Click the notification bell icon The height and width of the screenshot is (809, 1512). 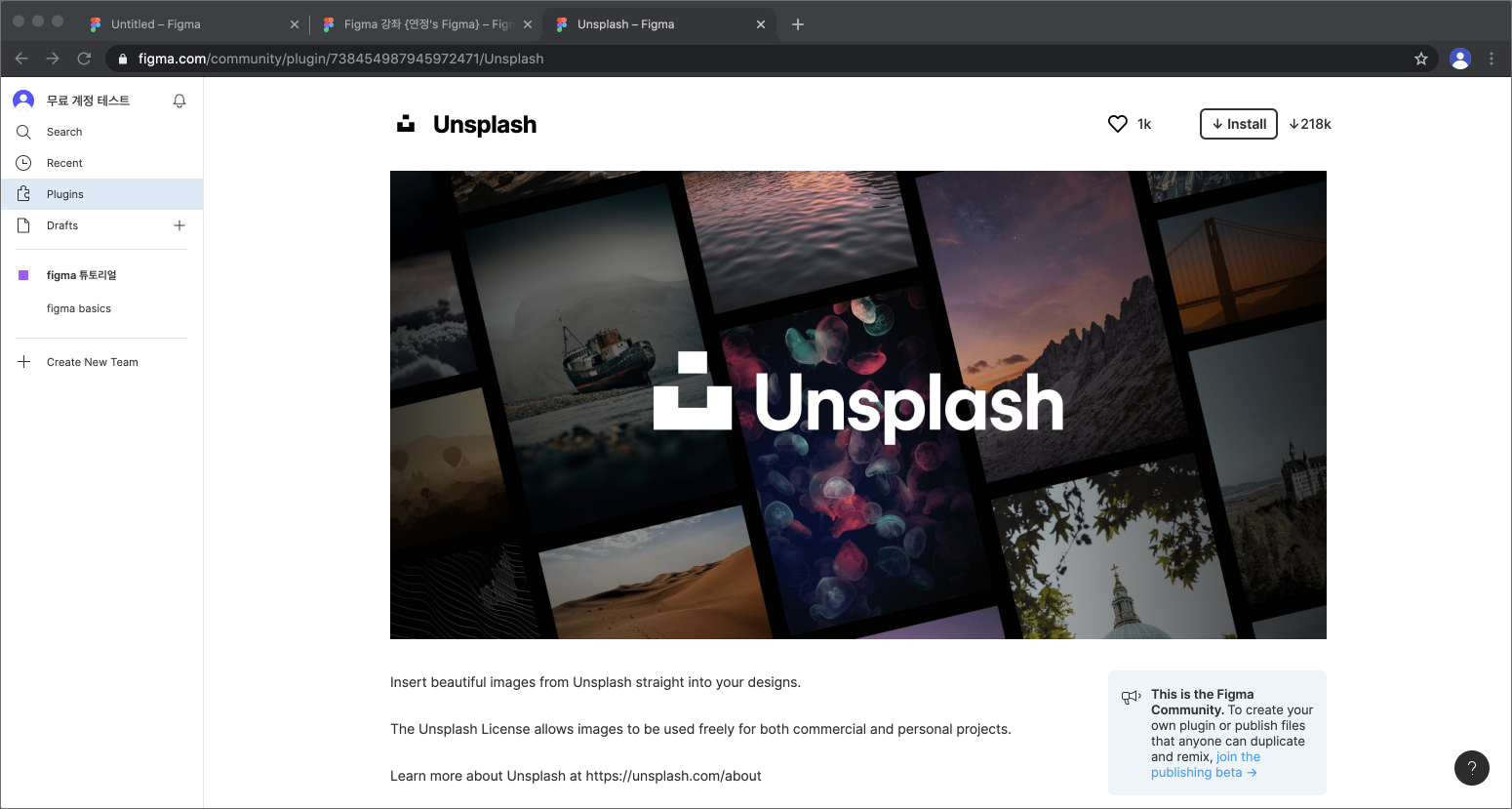[179, 101]
